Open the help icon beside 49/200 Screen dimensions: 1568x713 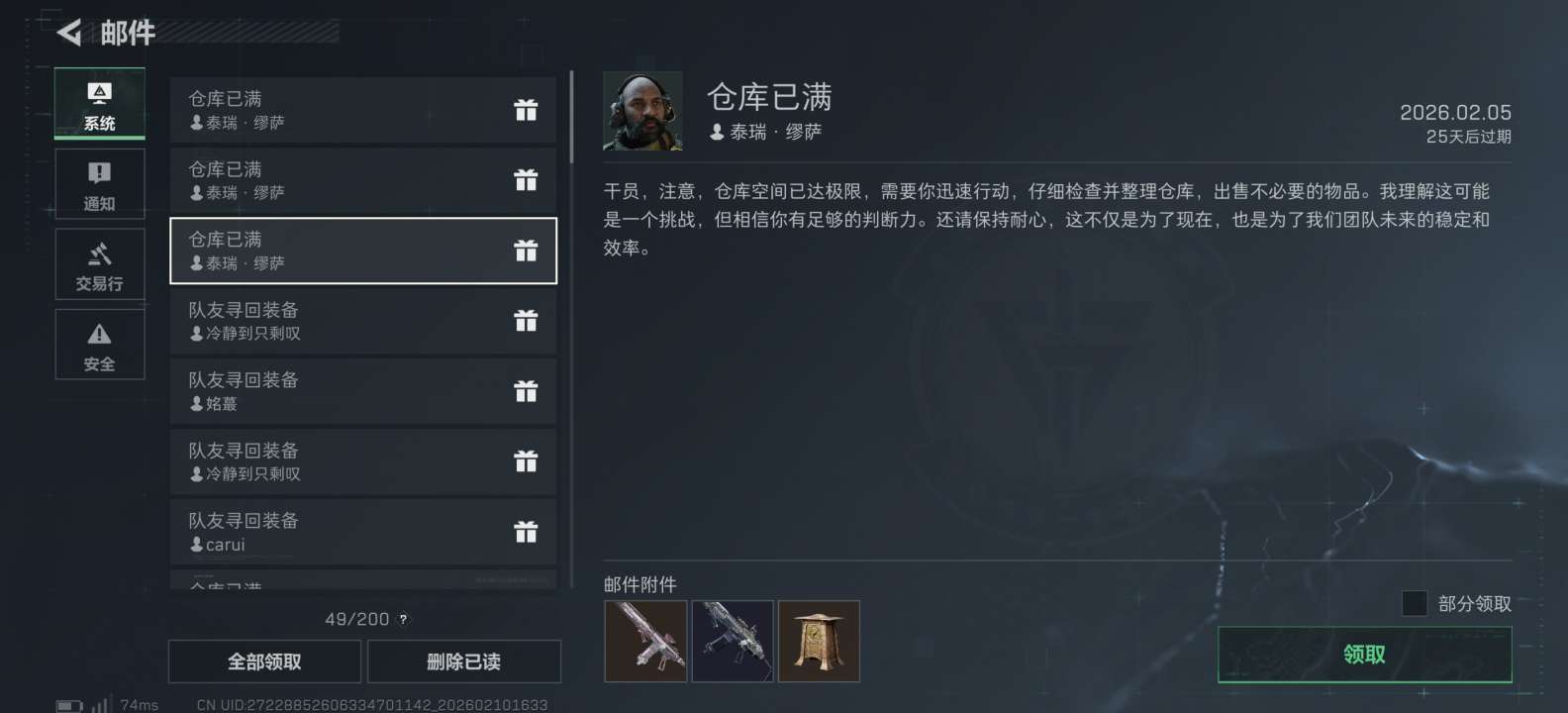(x=403, y=620)
